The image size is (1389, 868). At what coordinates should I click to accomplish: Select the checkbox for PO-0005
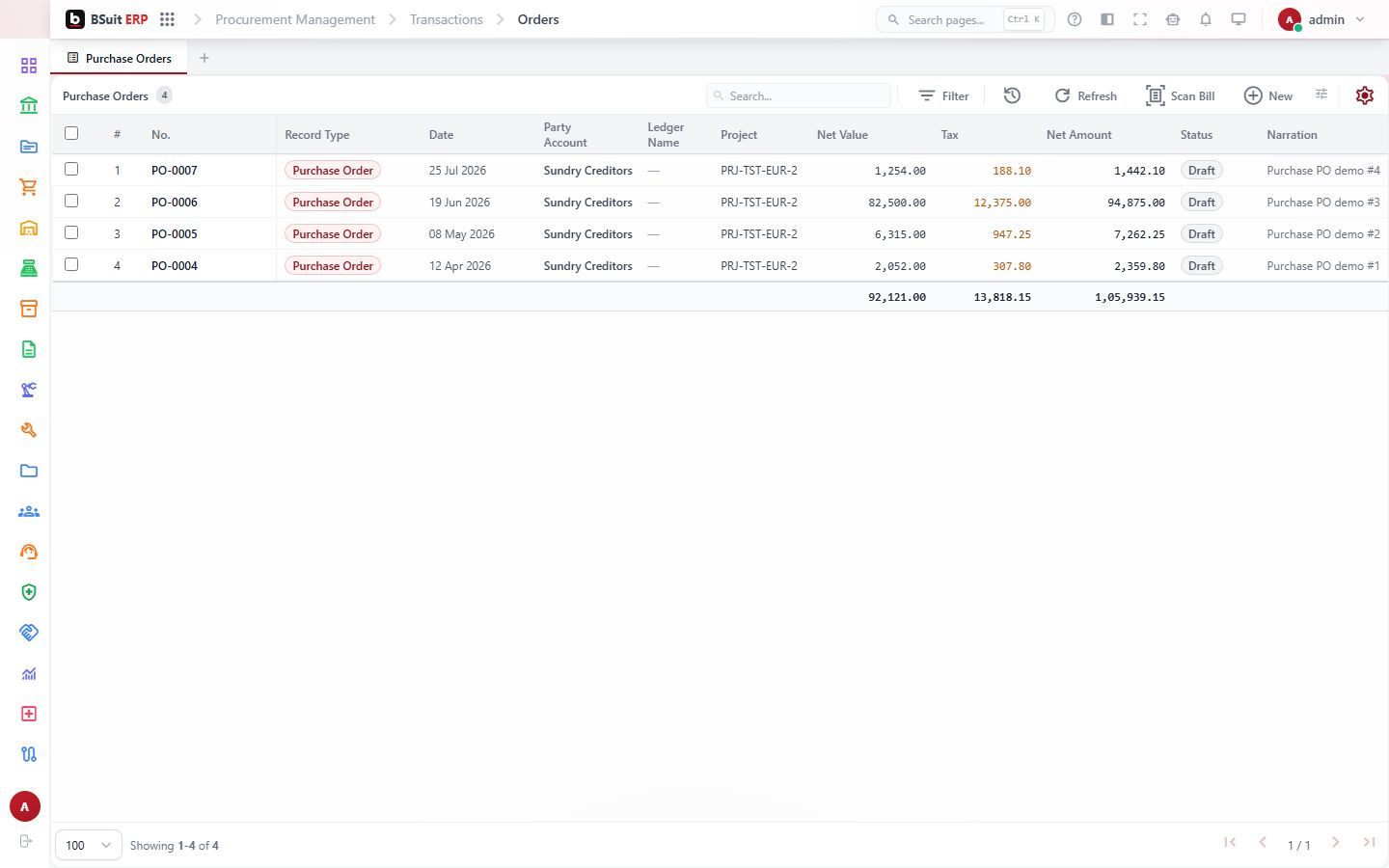pos(71,232)
